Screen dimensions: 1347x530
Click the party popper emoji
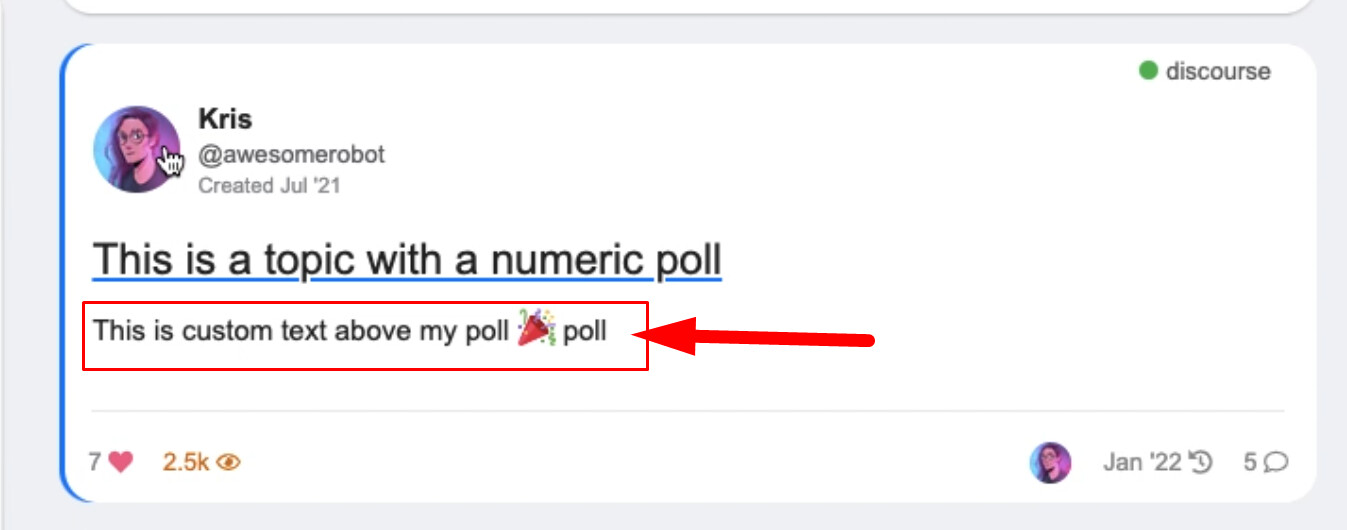pyautogui.click(x=536, y=329)
